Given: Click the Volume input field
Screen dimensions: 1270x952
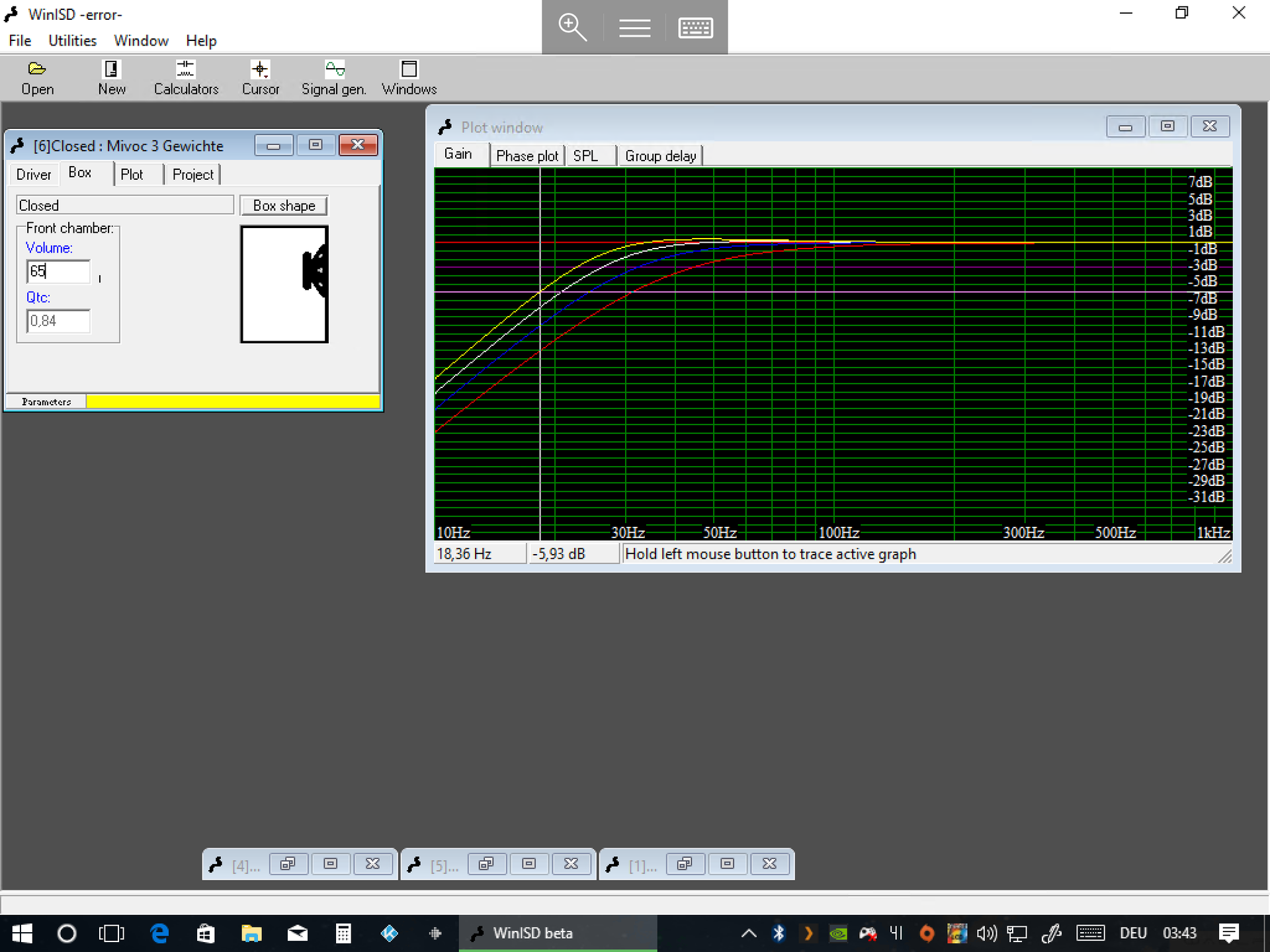Looking at the screenshot, I should 58,271.
